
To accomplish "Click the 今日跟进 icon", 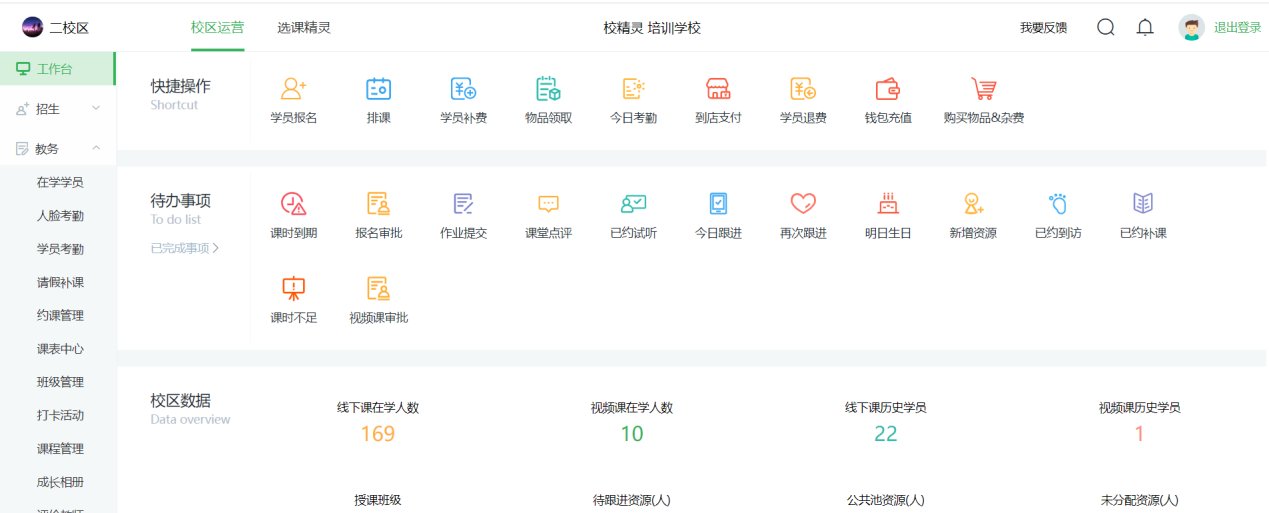I will (x=718, y=204).
